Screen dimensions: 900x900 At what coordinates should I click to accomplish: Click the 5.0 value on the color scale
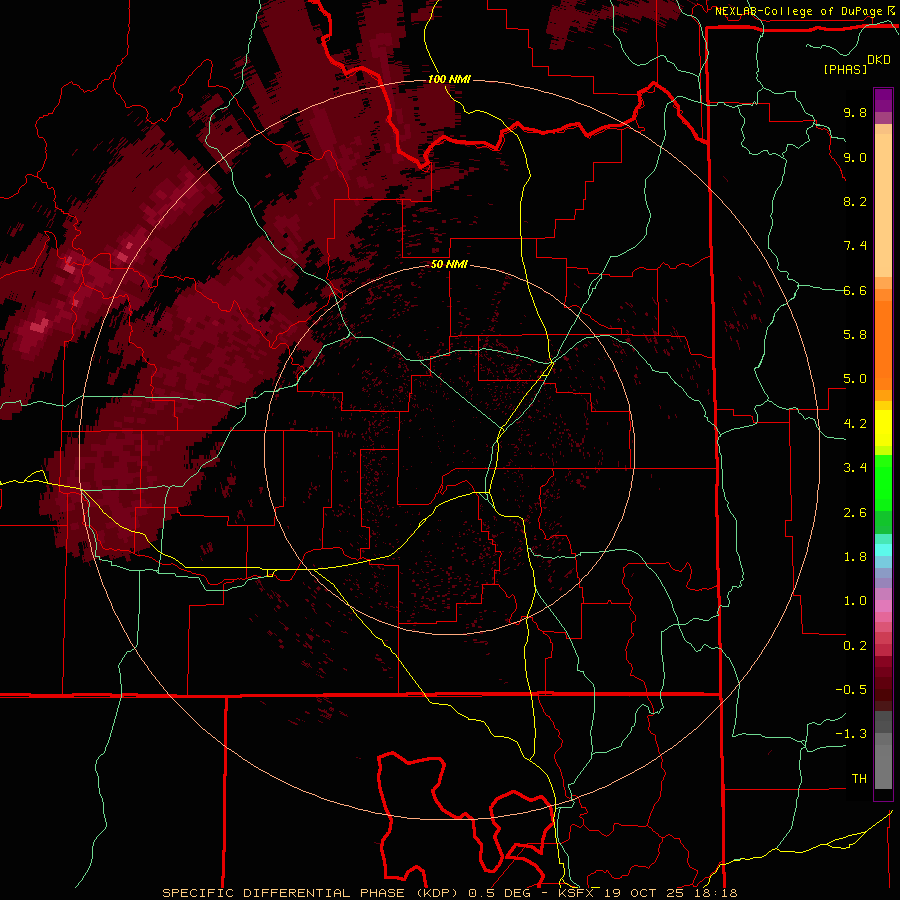pyautogui.click(x=855, y=379)
